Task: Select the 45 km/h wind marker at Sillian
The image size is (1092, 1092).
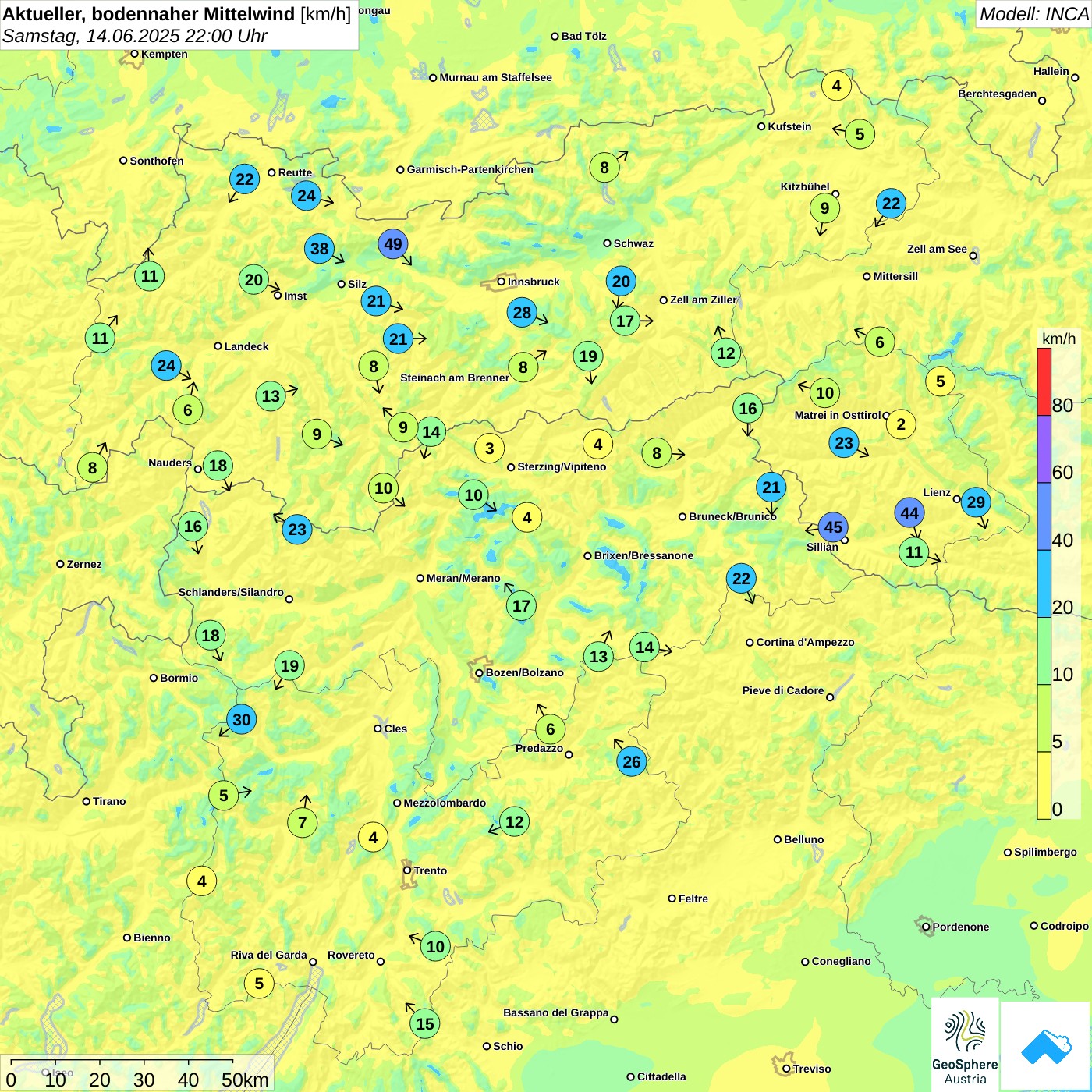Action: (x=833, y=527)
